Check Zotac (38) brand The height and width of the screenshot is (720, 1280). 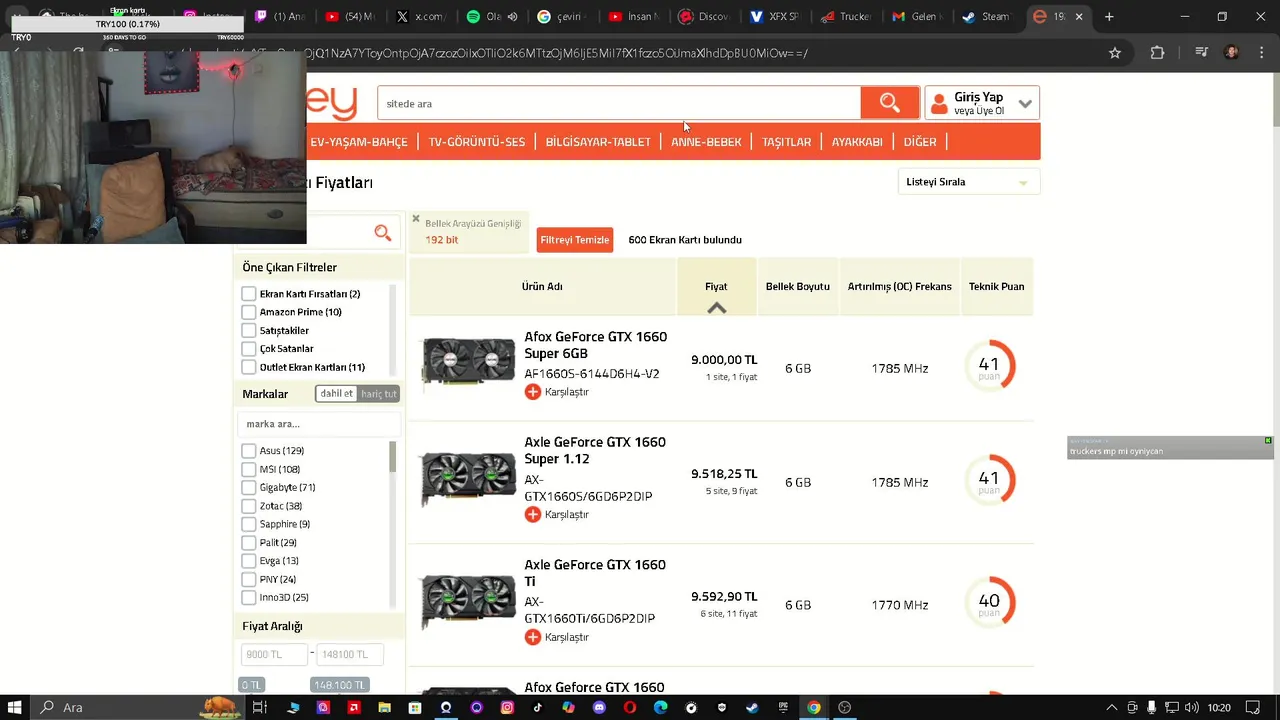pyautogui.click(x=249, y=506)
